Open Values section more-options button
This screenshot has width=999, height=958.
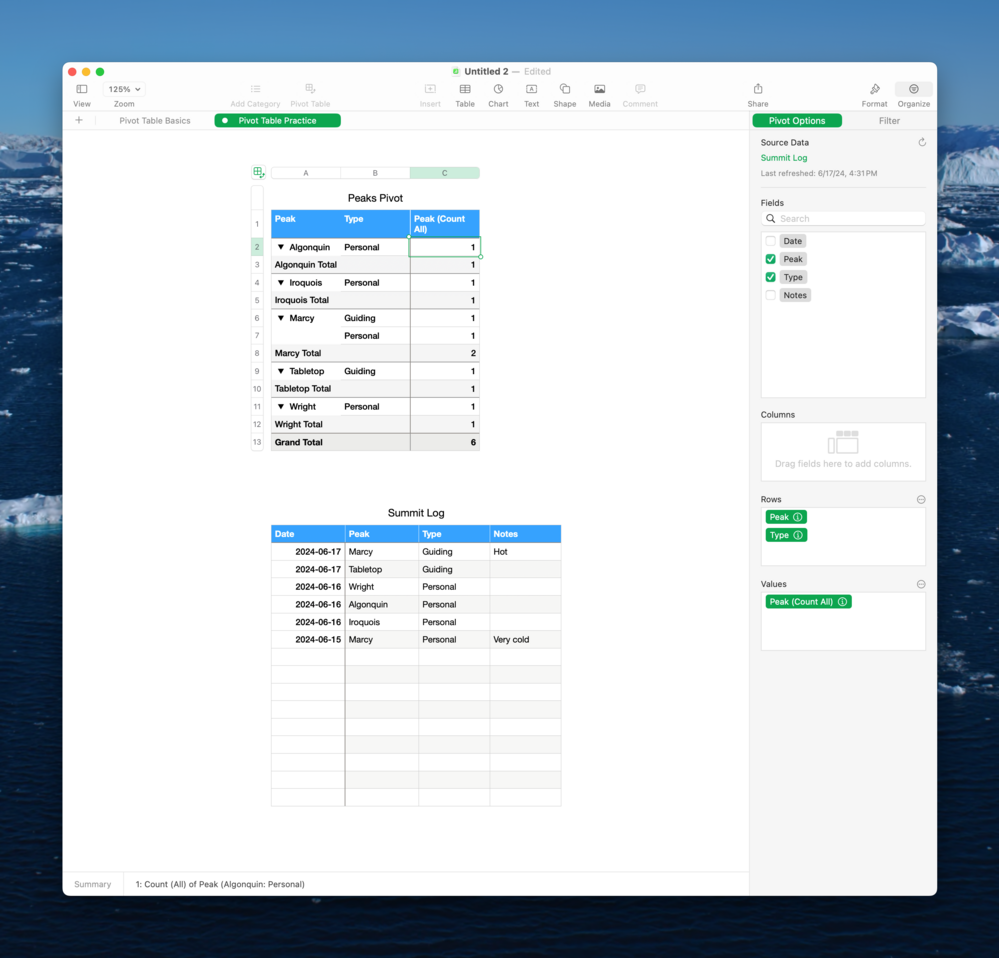pos(921,584)
